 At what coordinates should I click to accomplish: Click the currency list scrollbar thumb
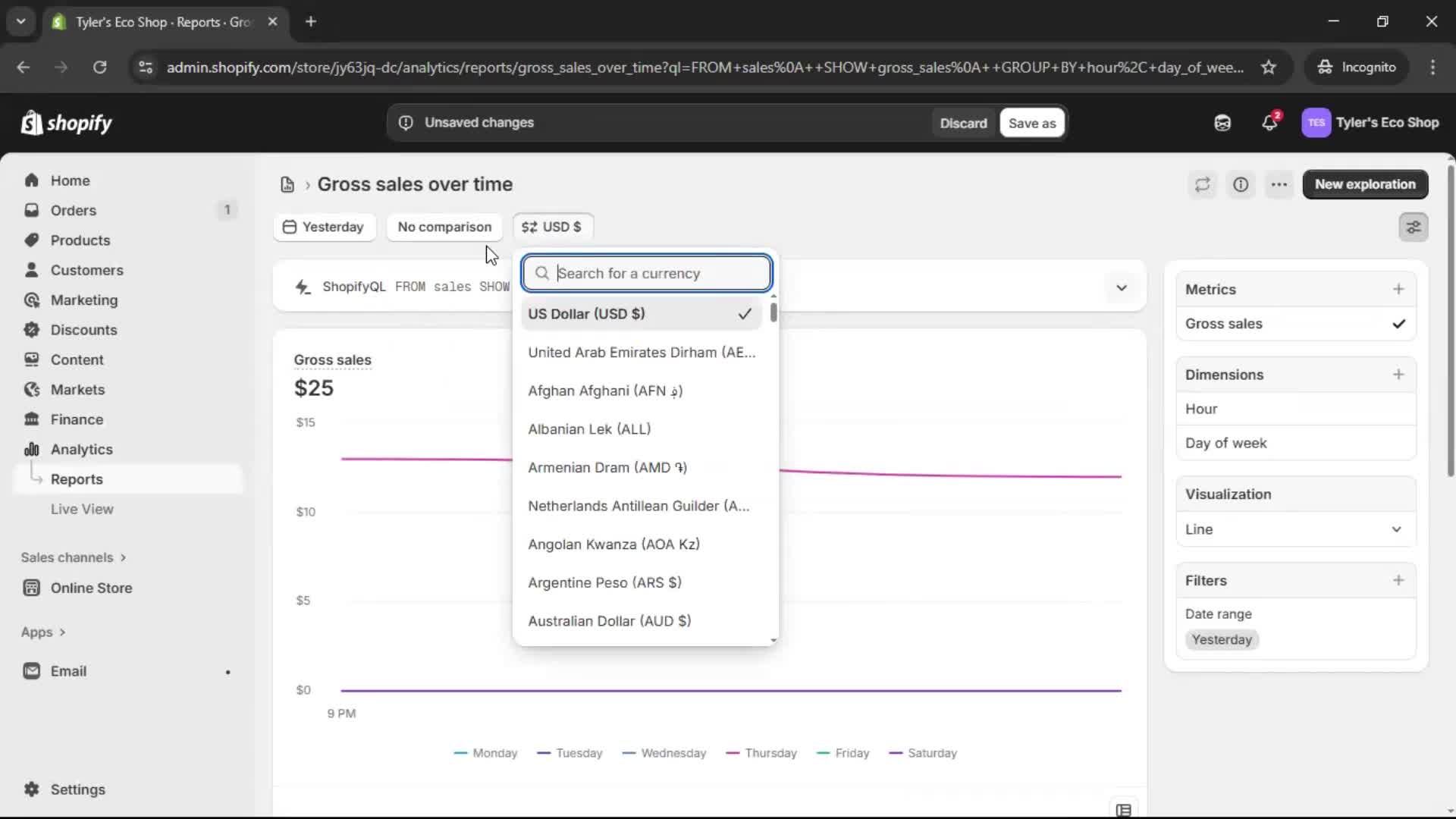pyautogui.click(x=773, y=312)
